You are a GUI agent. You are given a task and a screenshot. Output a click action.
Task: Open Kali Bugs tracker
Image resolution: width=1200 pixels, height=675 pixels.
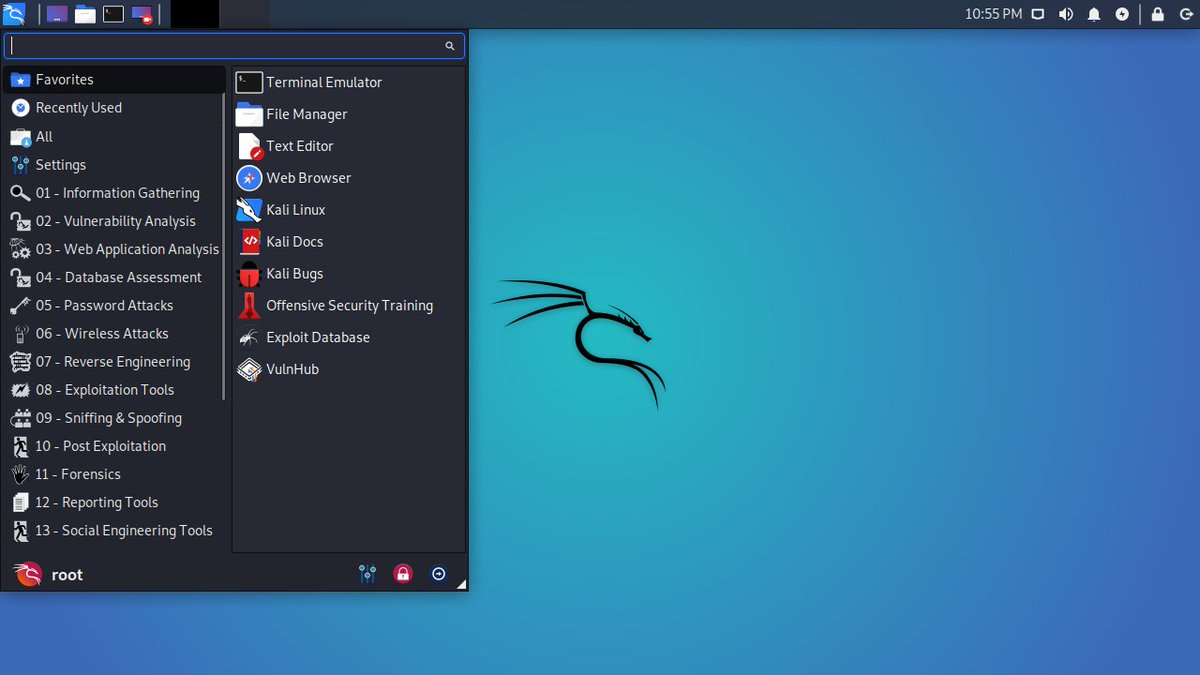(294, 274)
